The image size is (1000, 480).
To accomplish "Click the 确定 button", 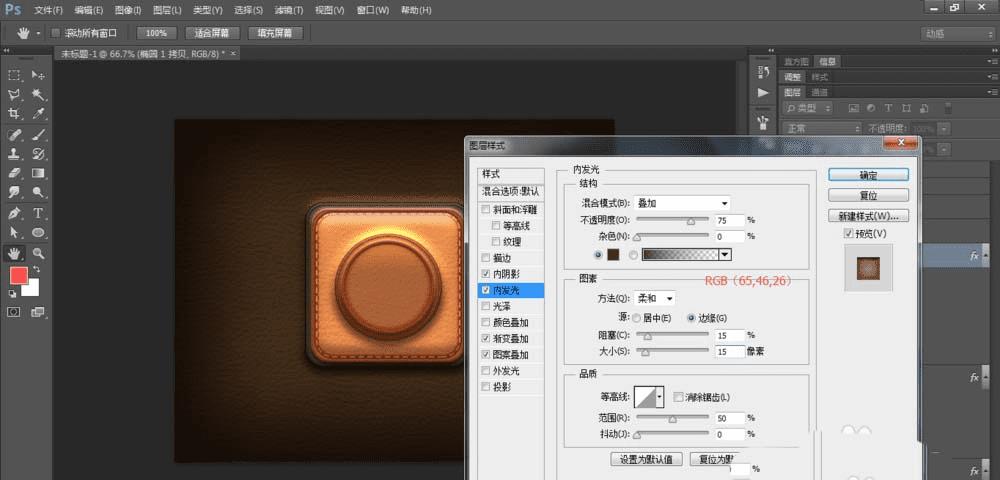I will [x=868, y=175].
